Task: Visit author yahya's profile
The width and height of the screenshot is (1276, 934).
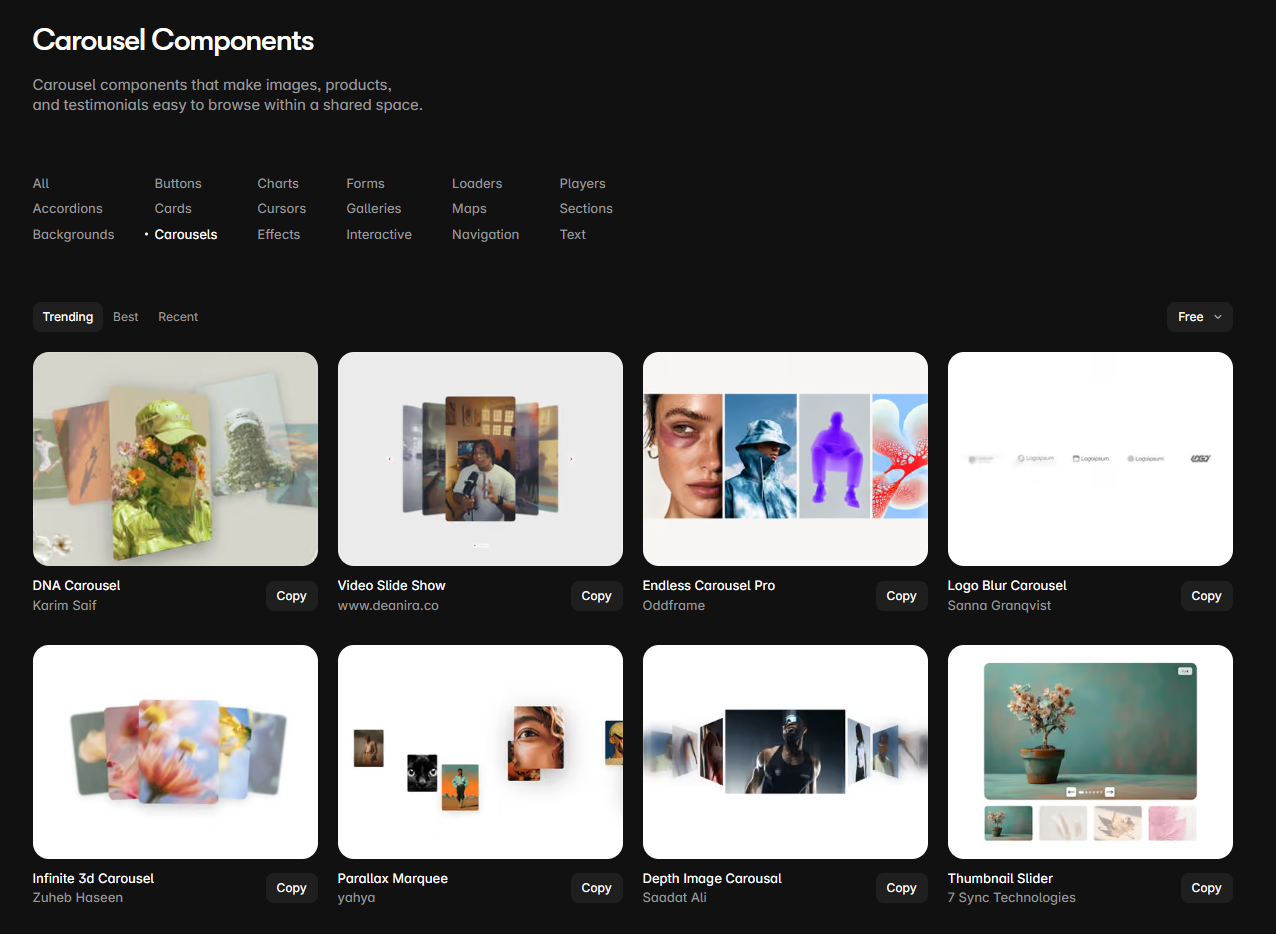Action: tap(356, 898)
